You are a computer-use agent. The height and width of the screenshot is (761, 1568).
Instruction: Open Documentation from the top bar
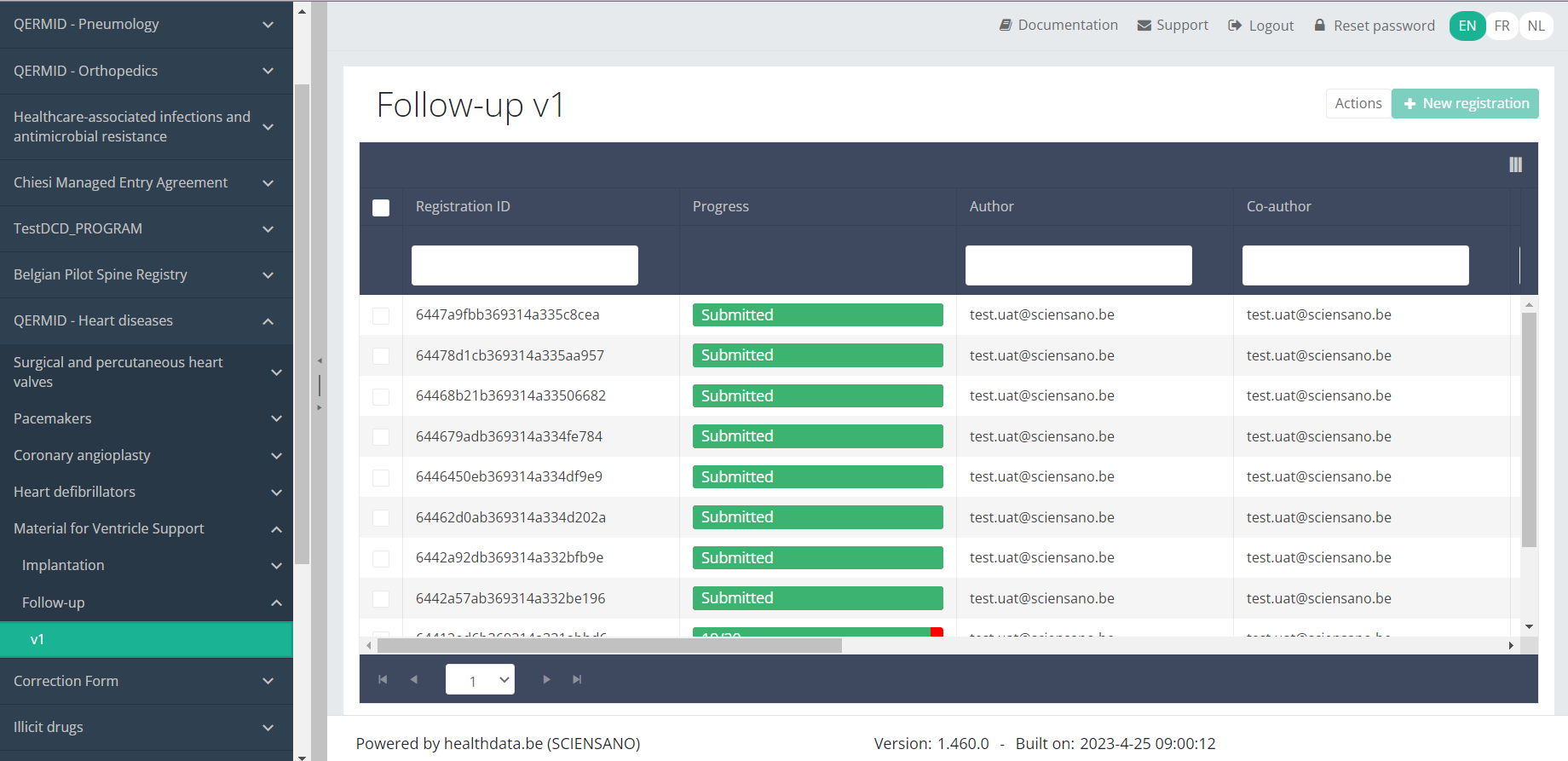1058,26
